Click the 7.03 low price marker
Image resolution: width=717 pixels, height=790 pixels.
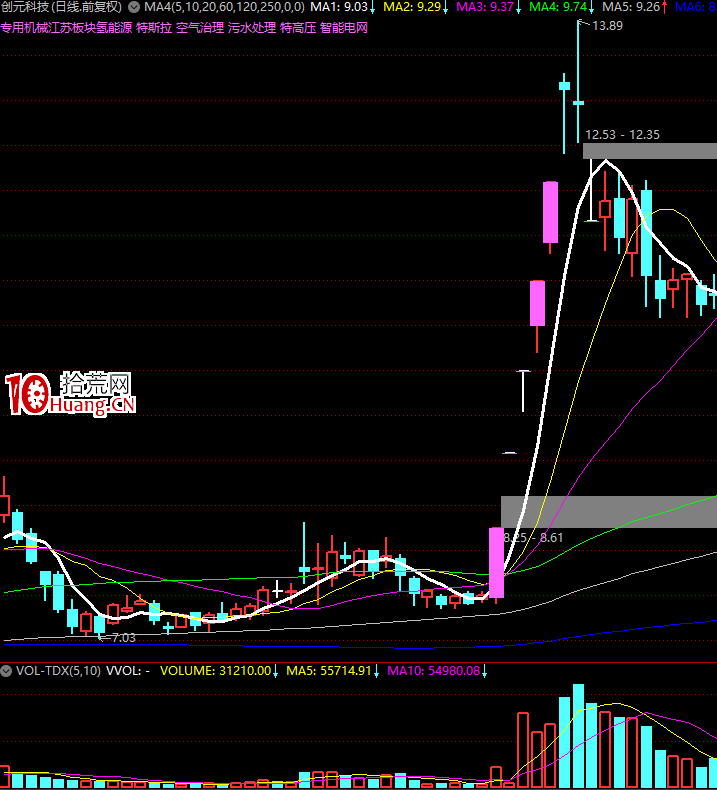tap(123, 638)
